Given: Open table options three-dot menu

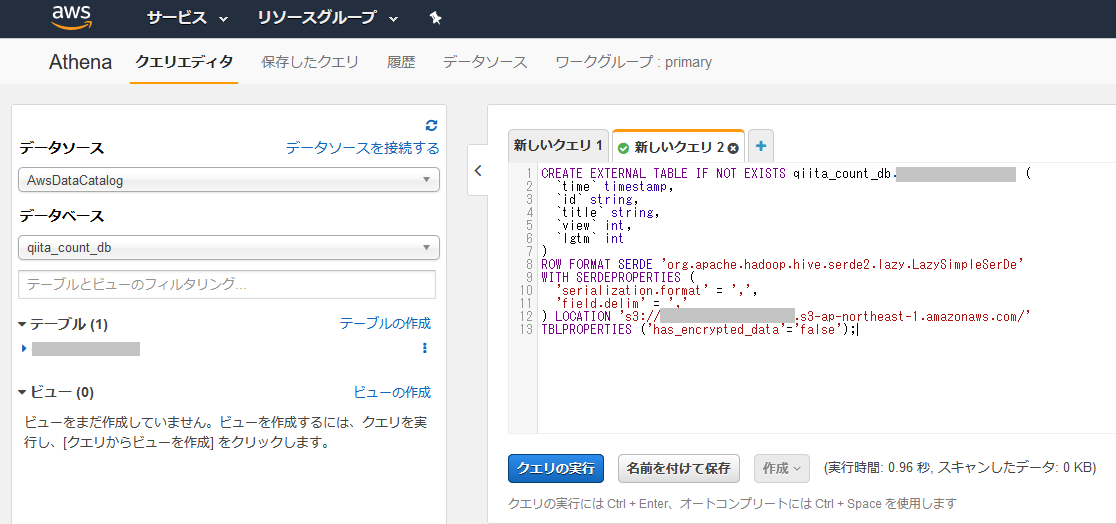Looking at the screenshot, I should (425, 348).
